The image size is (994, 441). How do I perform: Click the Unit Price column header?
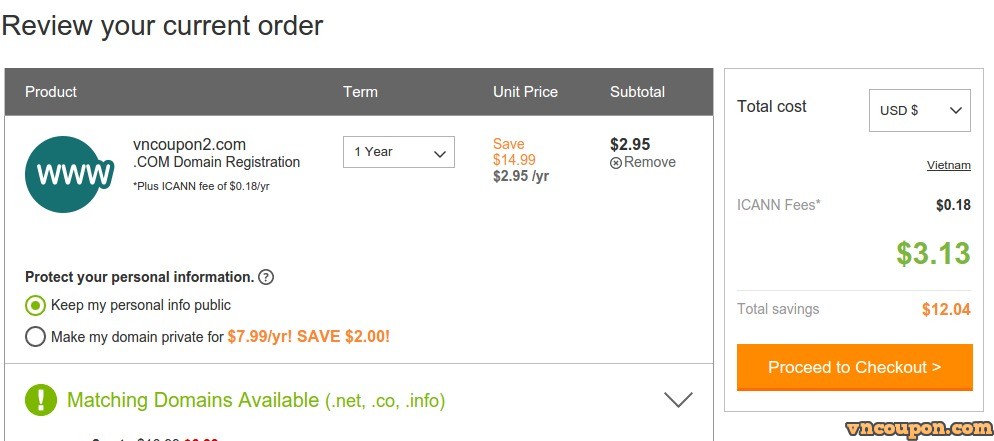[526, 92]
